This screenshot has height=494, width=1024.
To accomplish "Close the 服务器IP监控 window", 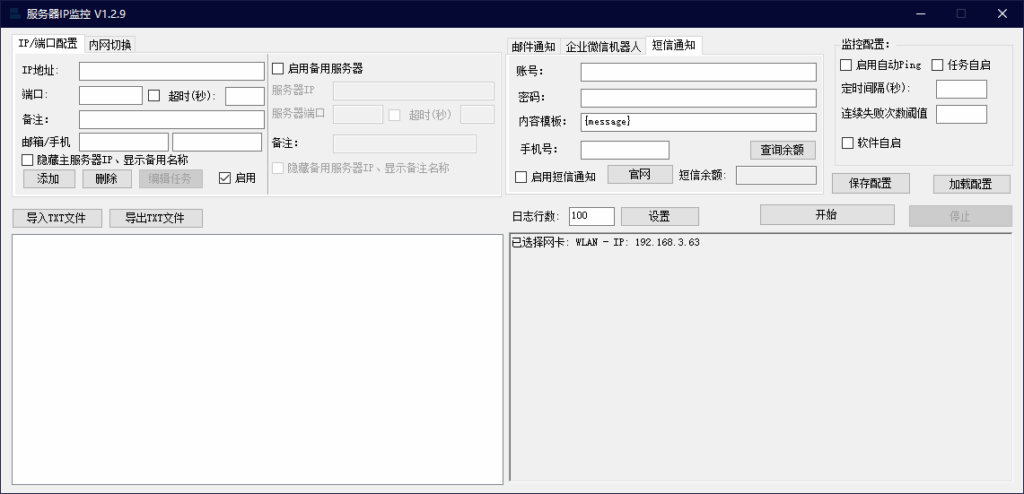I will coord(1002,14).
